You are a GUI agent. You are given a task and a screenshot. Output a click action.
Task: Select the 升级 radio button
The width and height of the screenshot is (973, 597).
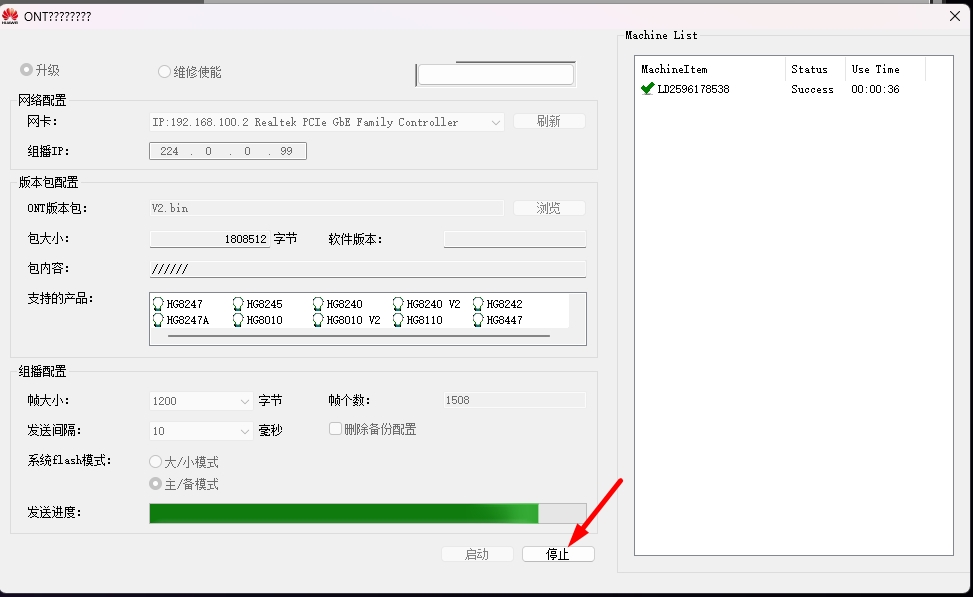[x=27, y=71]
